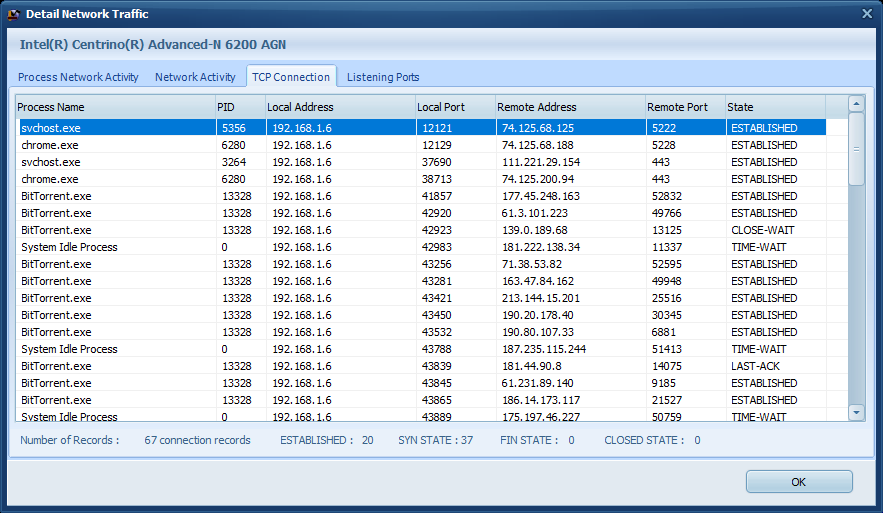
Task: Click the CLOSED STATE status label
Action: pos(644,440)
